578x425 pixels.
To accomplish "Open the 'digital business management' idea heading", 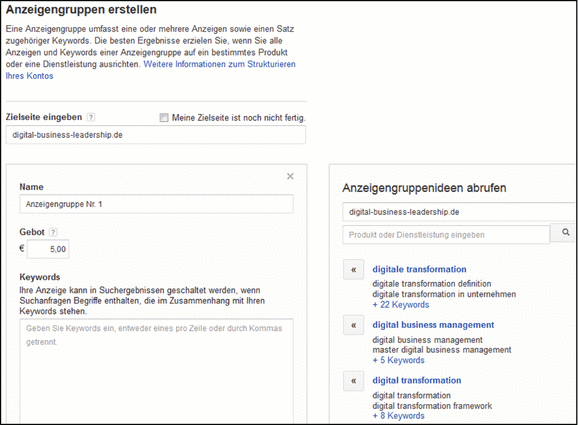I will pos(433,325).
